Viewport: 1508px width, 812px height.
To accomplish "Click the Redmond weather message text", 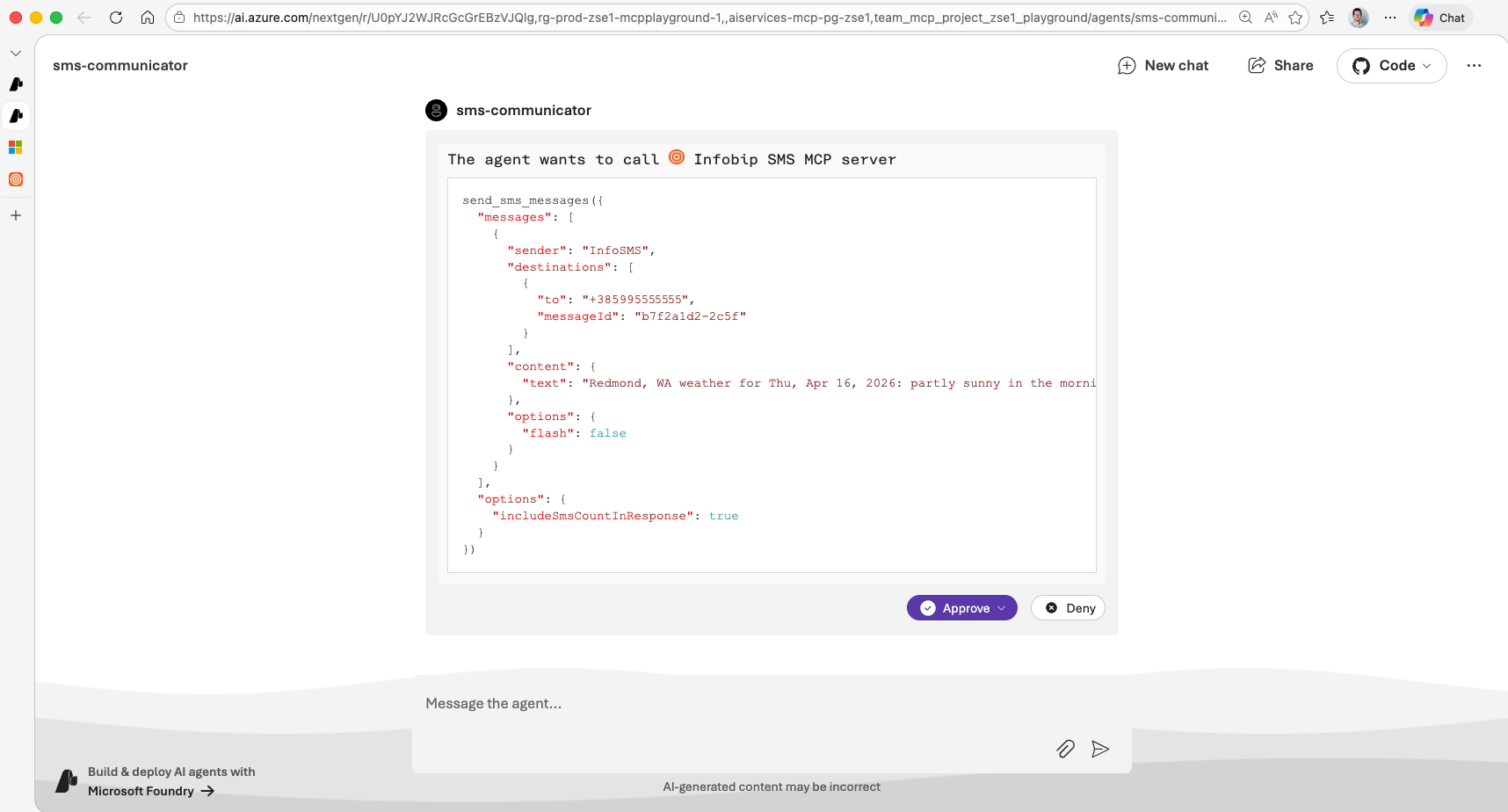I will (838, 383).
